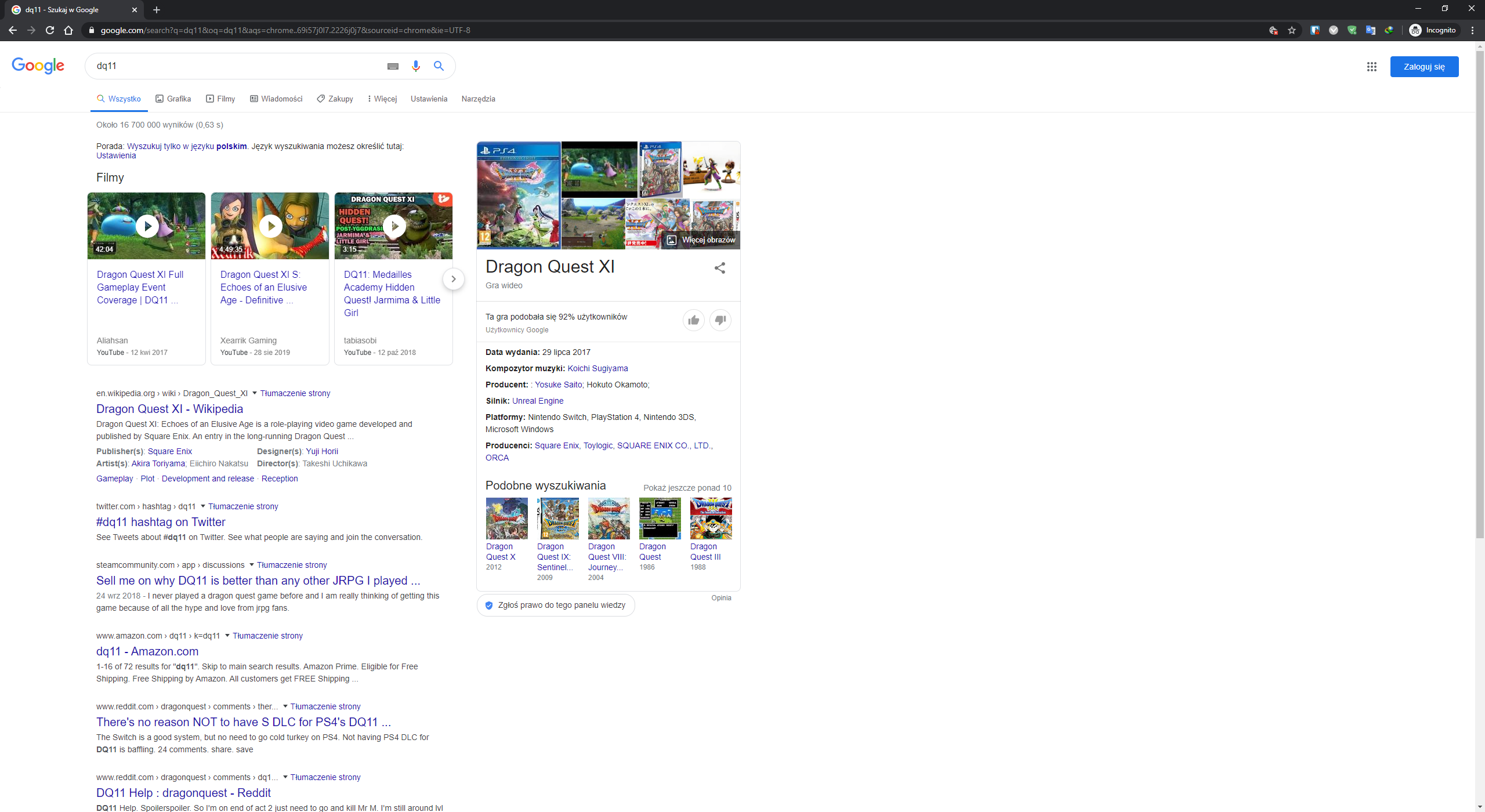Open the Google apps grid

pos(1372,67)
